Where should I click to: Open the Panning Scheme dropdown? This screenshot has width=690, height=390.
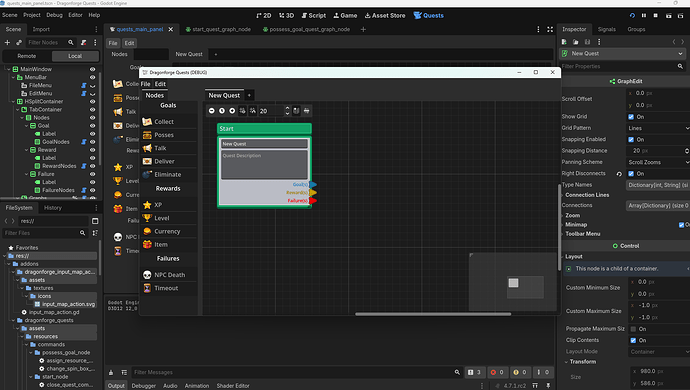tap(658, 162)
